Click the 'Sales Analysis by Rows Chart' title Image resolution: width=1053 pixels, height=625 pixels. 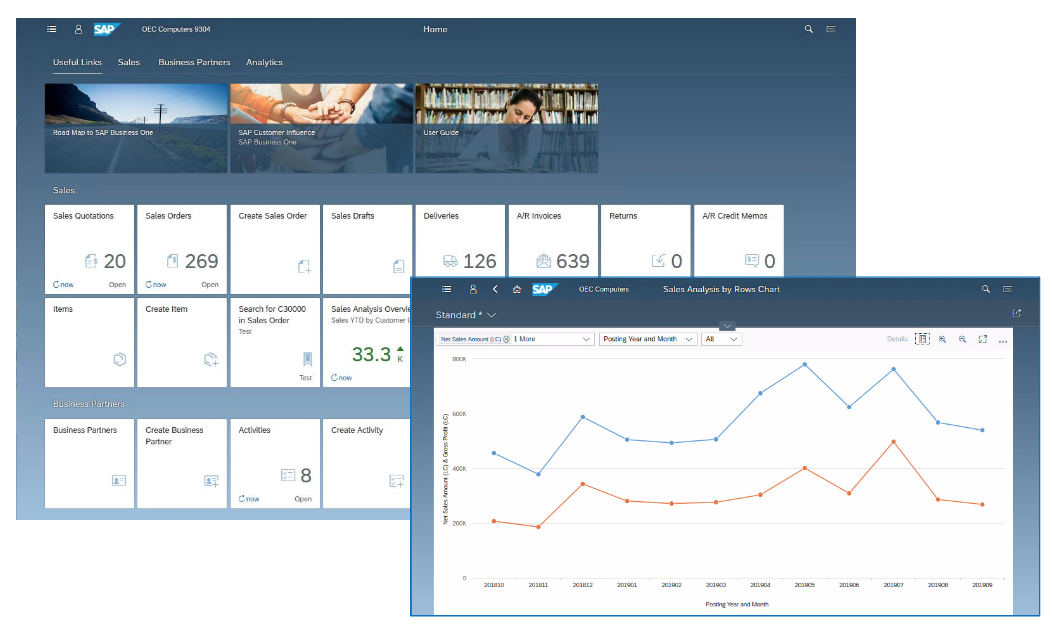coord(721,289)
